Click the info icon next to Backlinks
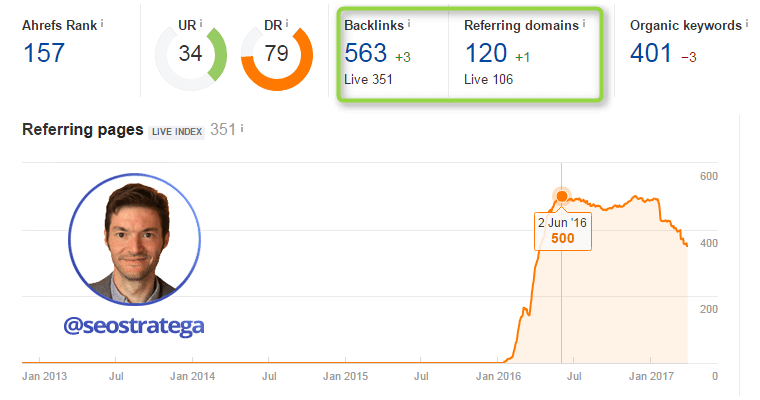 409,23
